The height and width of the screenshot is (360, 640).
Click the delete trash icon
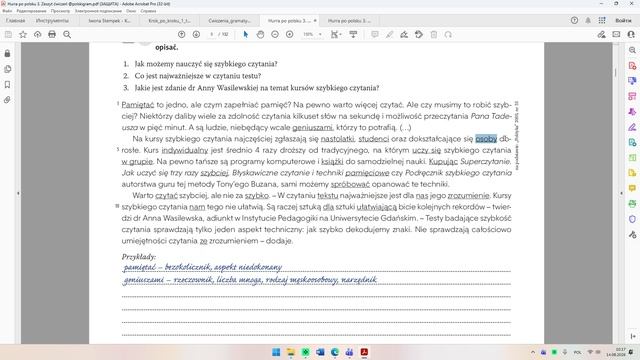click(x=434, y=35)
